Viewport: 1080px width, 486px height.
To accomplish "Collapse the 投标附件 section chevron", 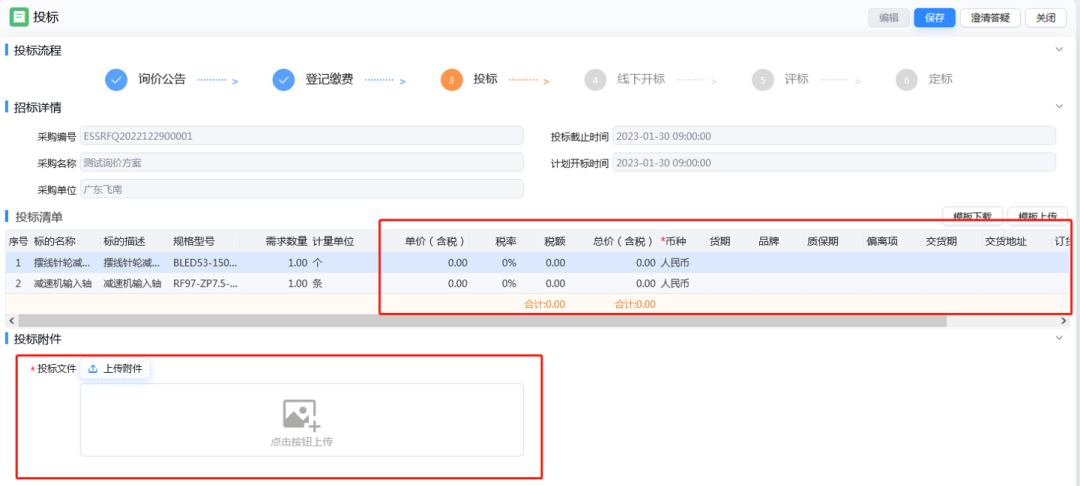I will (1060, 338).
